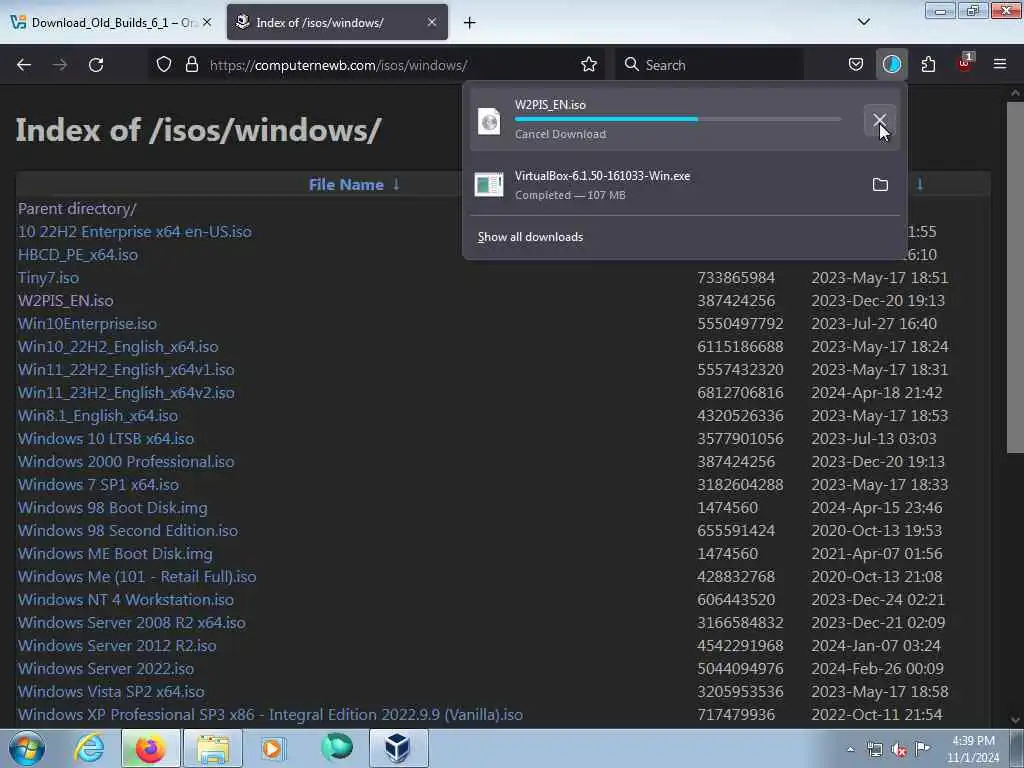Screen dimensions: 1024x768
Task: Open the HBCD_PE_x64.iso link
Action: pos(78,255)
